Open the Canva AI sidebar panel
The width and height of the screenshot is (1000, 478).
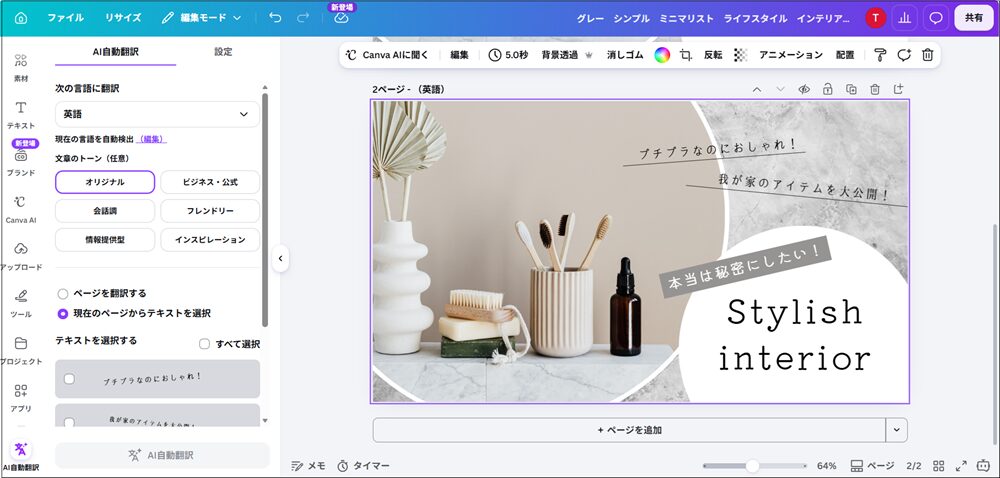(x=21, y=210)
